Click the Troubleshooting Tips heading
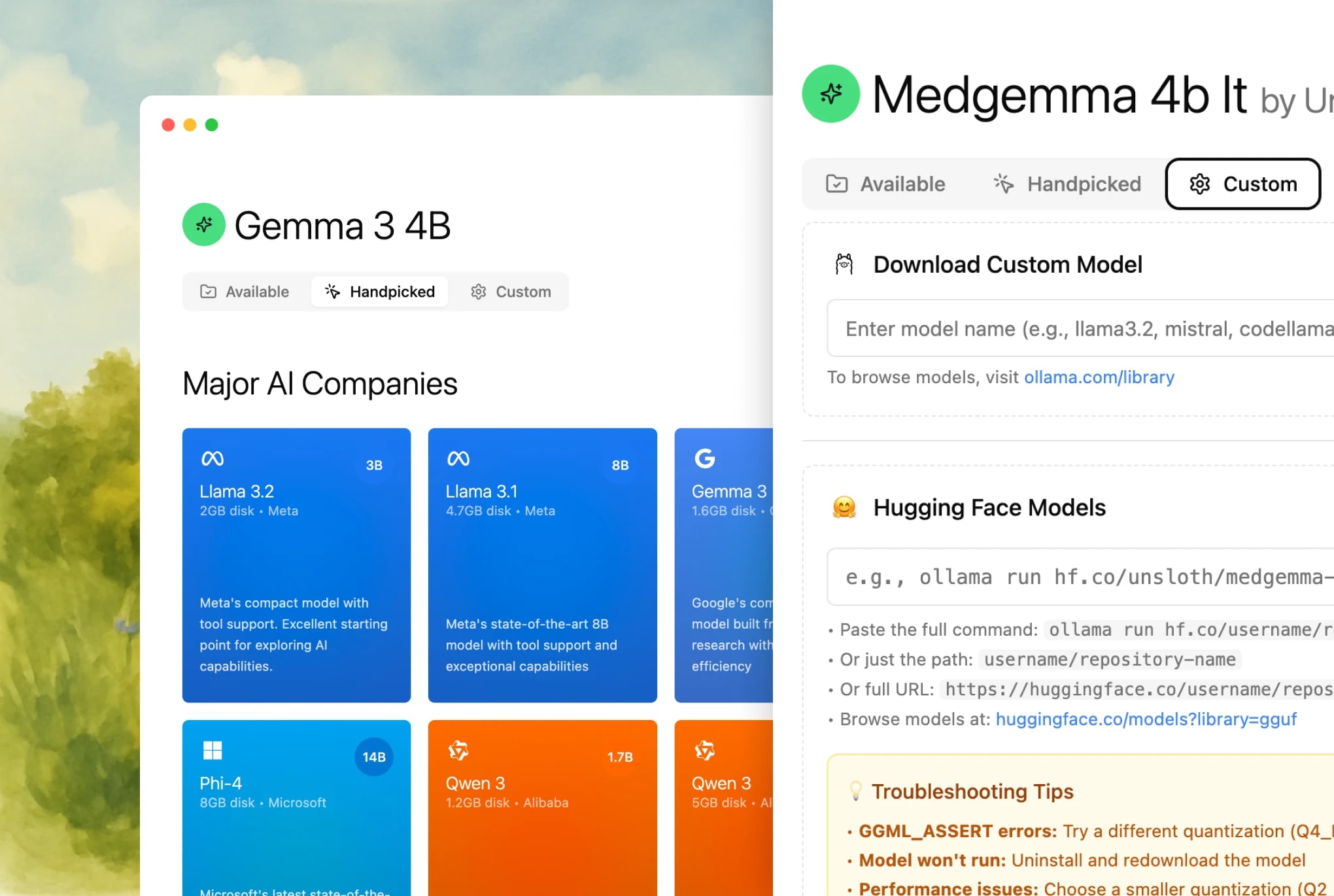Screen dimensions: 1334x896 [x=972, y=791]
